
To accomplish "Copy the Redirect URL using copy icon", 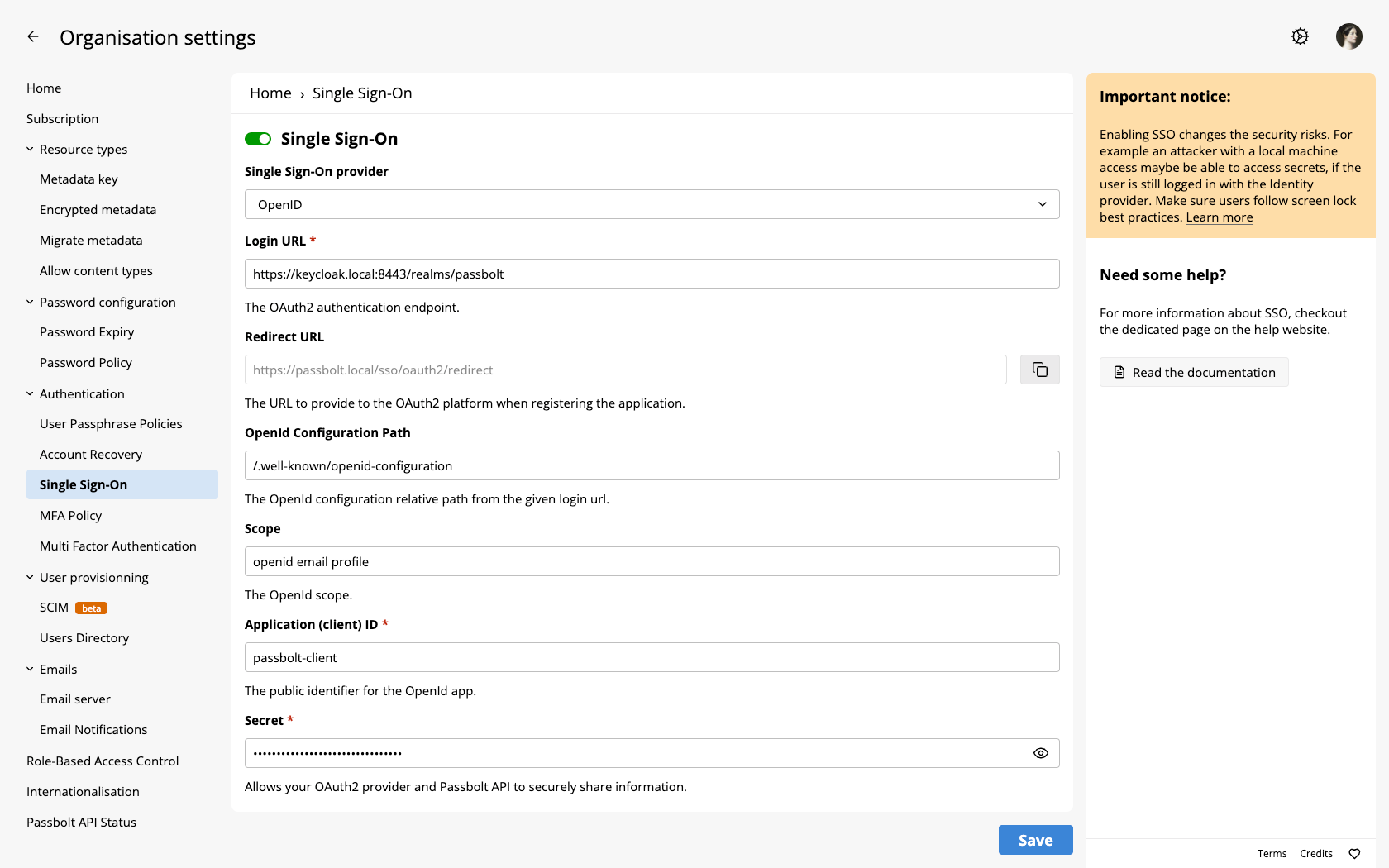I will 1039,370.
